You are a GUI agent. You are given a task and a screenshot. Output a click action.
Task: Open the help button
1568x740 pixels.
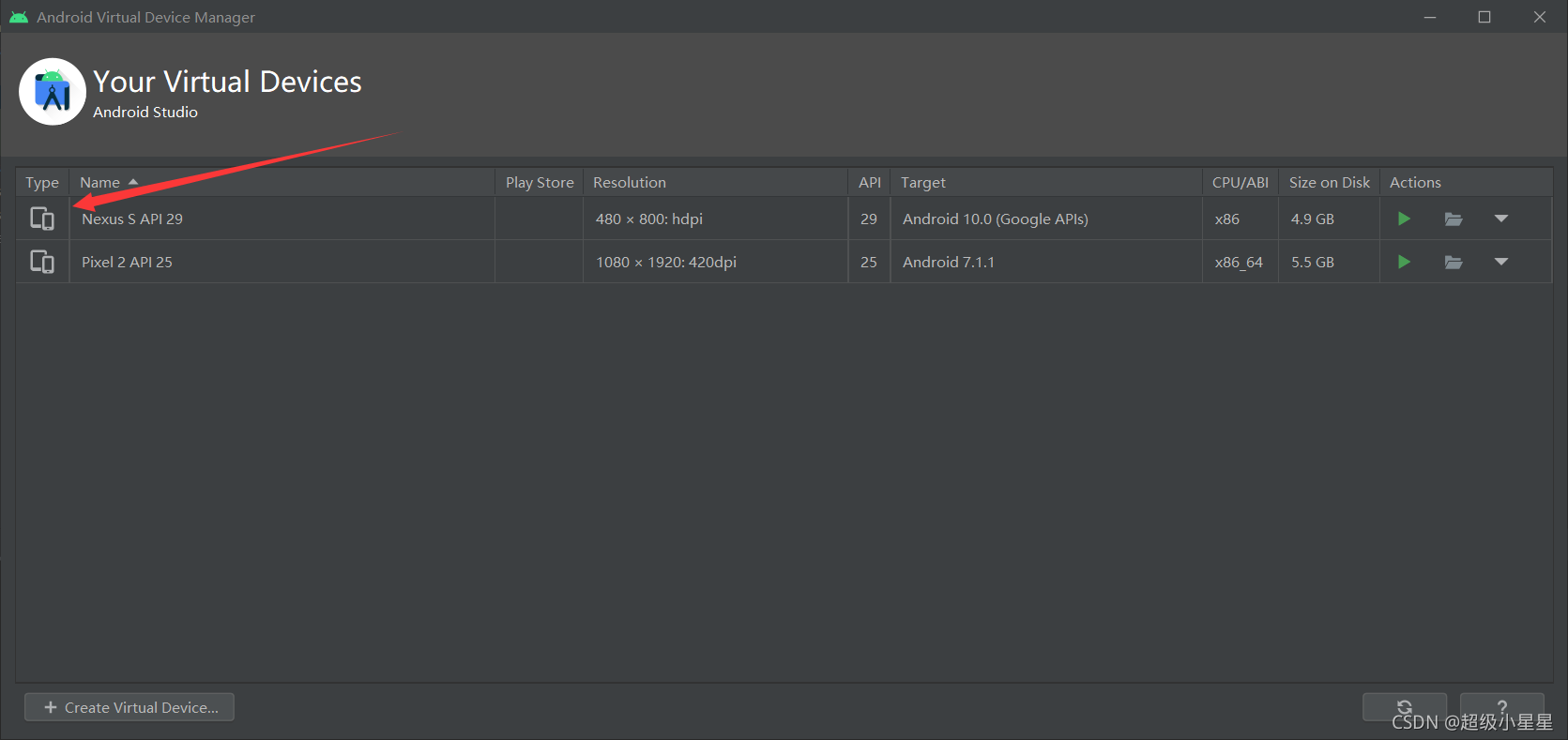pos(1501,707)
